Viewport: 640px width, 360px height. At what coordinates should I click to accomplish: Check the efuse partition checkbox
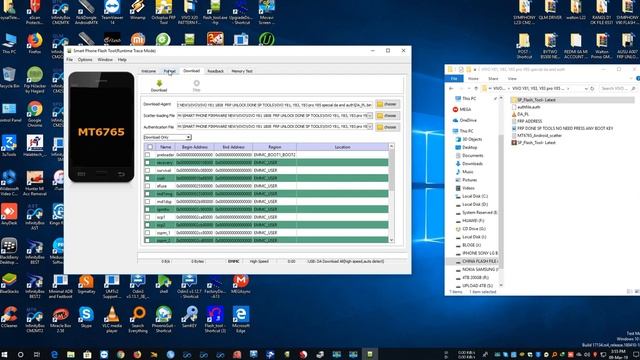147,186
